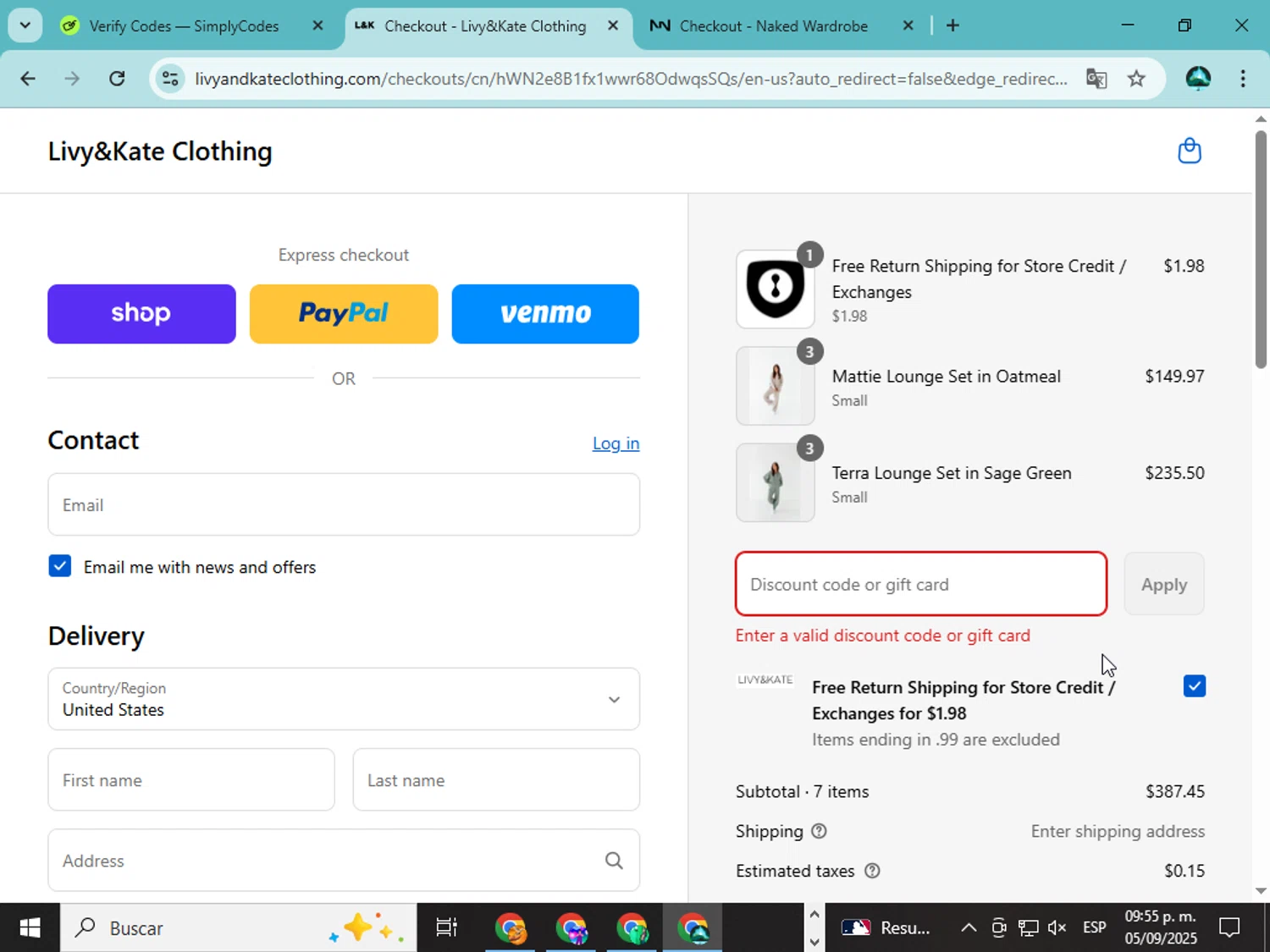
Task: Open the site information icon
Action: (x=170, y=79)
